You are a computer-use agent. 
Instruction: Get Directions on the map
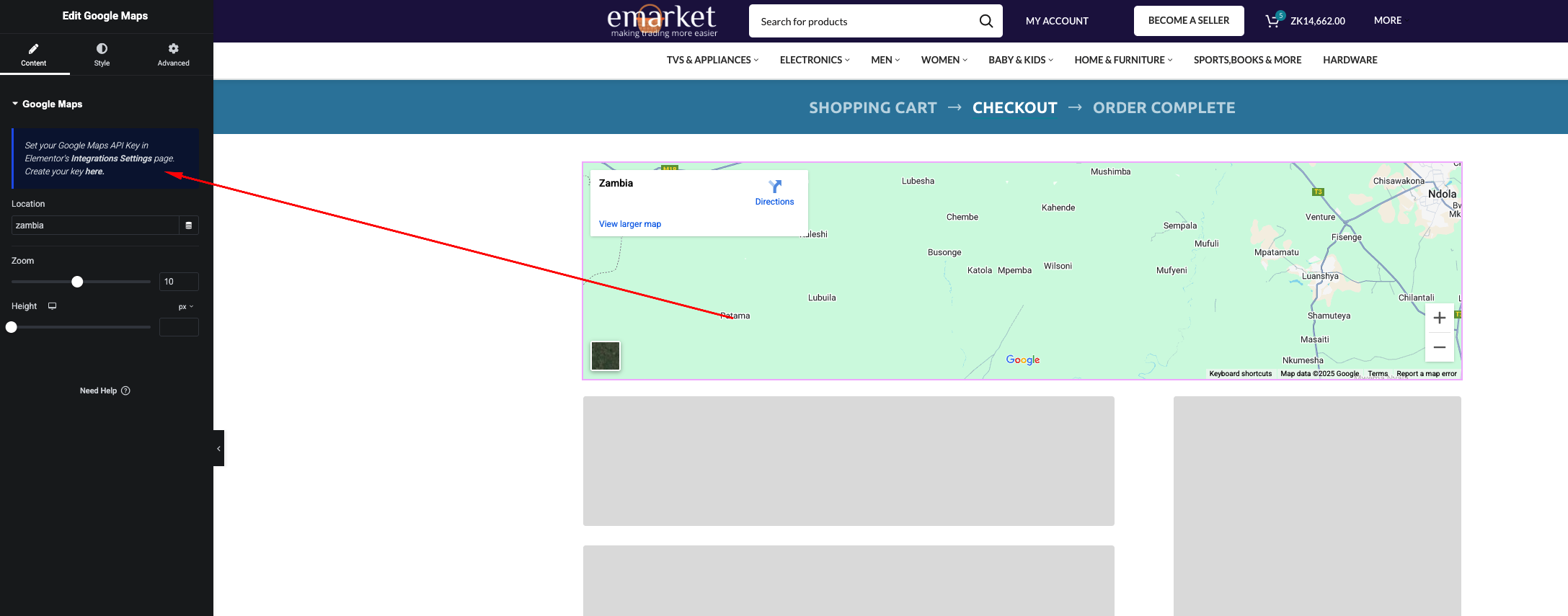point(774,192)
